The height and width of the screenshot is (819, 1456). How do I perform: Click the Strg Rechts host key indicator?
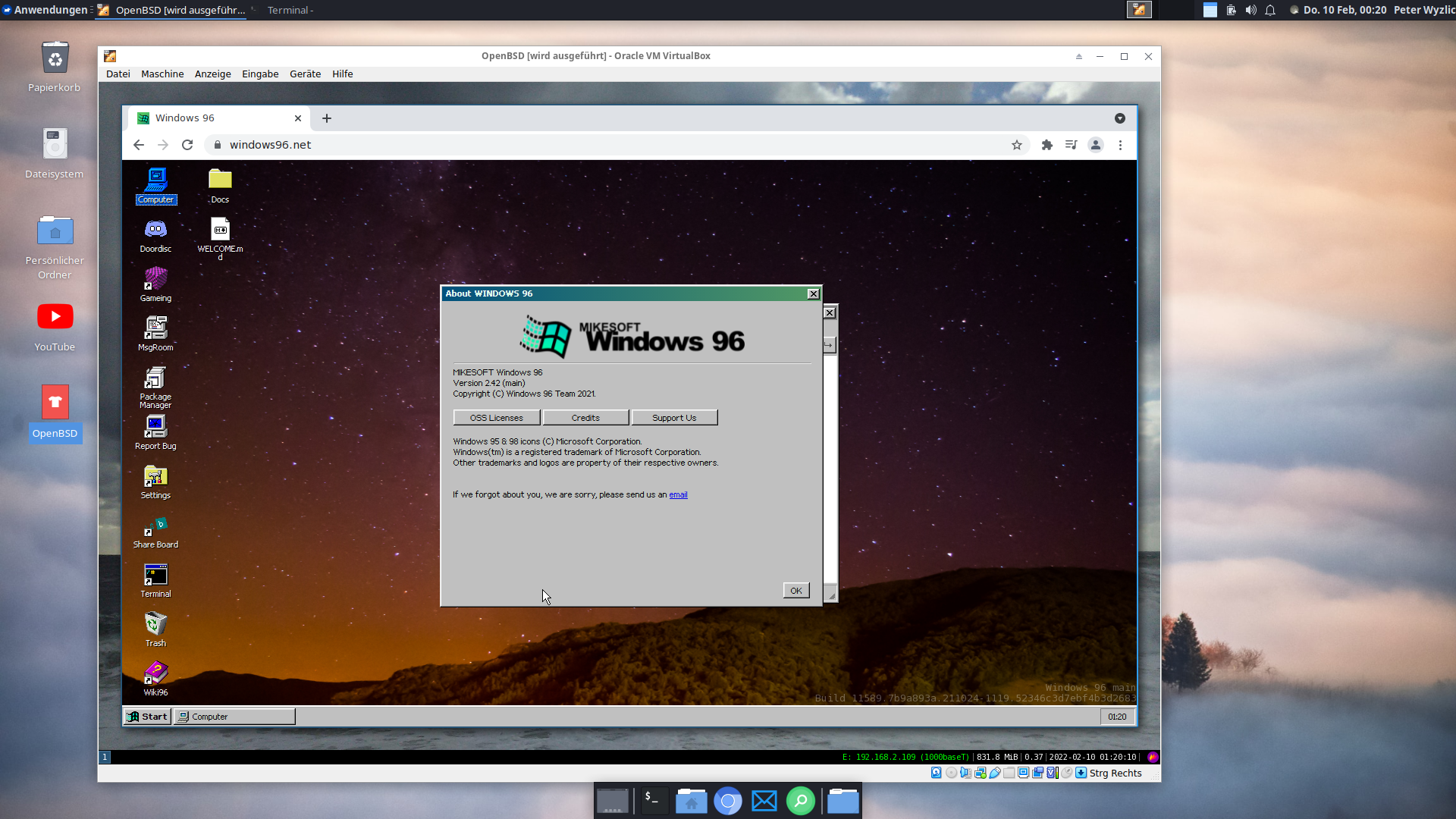(x=1115, y=773)
